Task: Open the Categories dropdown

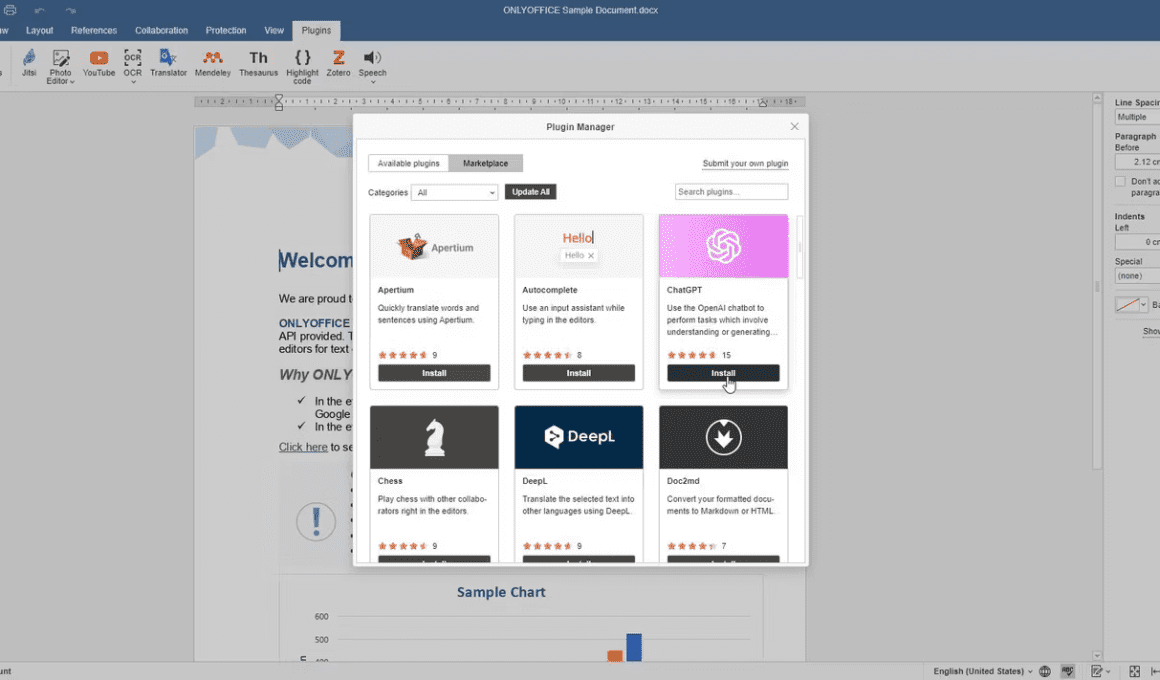Action: click(x=454, y=192)
